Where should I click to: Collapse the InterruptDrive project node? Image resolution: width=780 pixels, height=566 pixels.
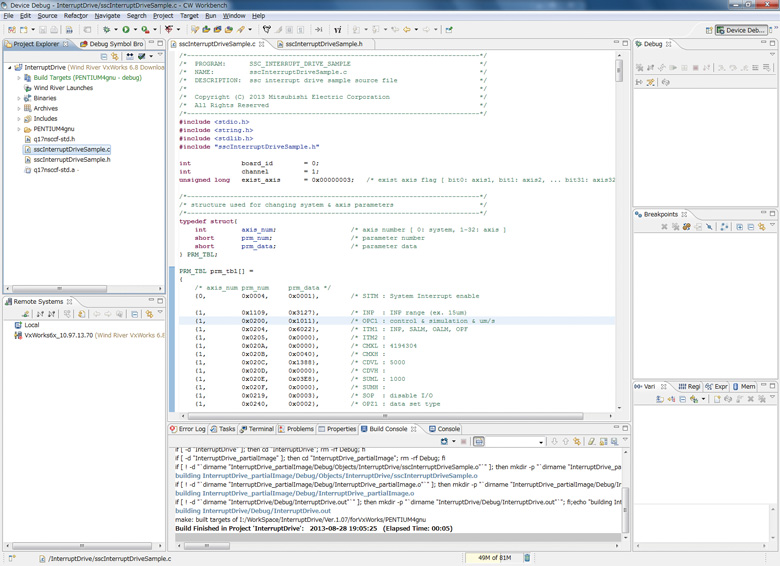[10, 68]
